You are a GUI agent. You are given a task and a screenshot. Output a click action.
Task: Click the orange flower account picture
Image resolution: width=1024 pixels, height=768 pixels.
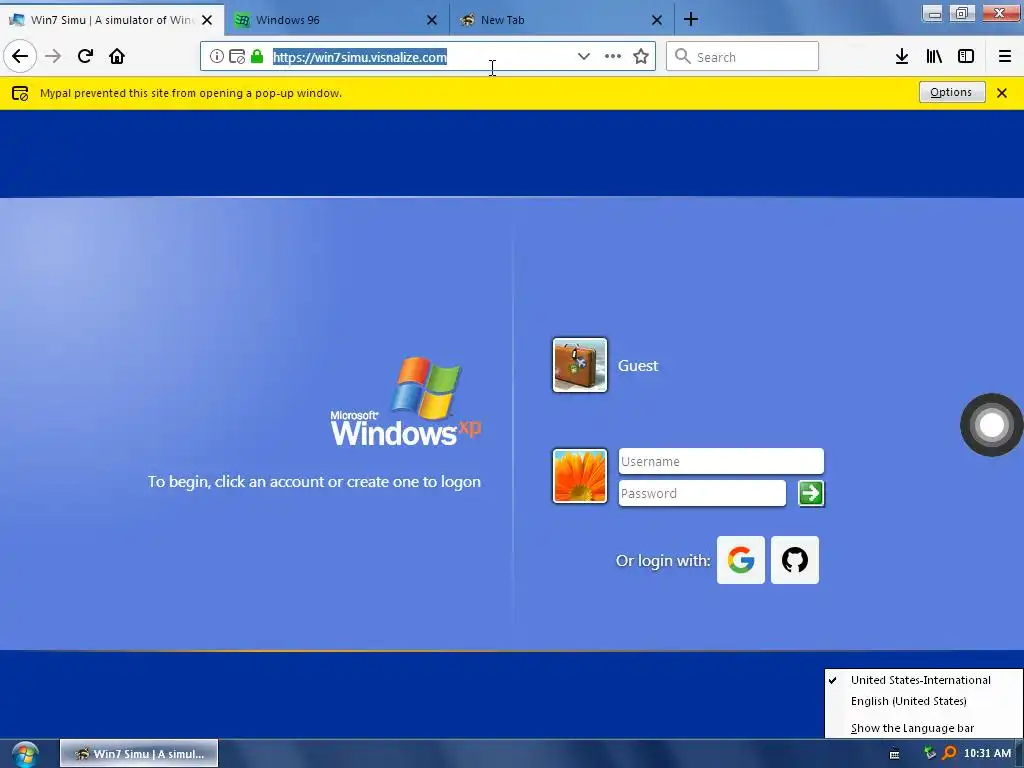pos(580,476)
